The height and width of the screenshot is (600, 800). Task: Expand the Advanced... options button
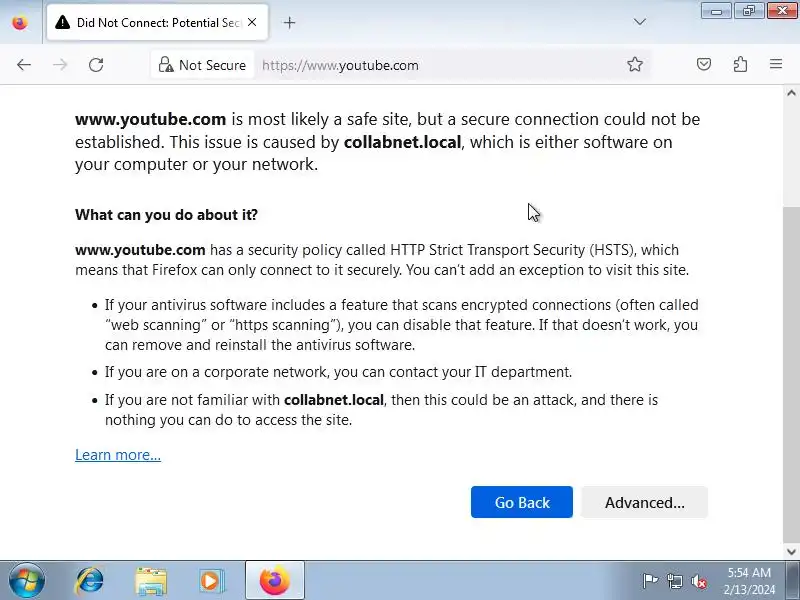pos(644,502)
